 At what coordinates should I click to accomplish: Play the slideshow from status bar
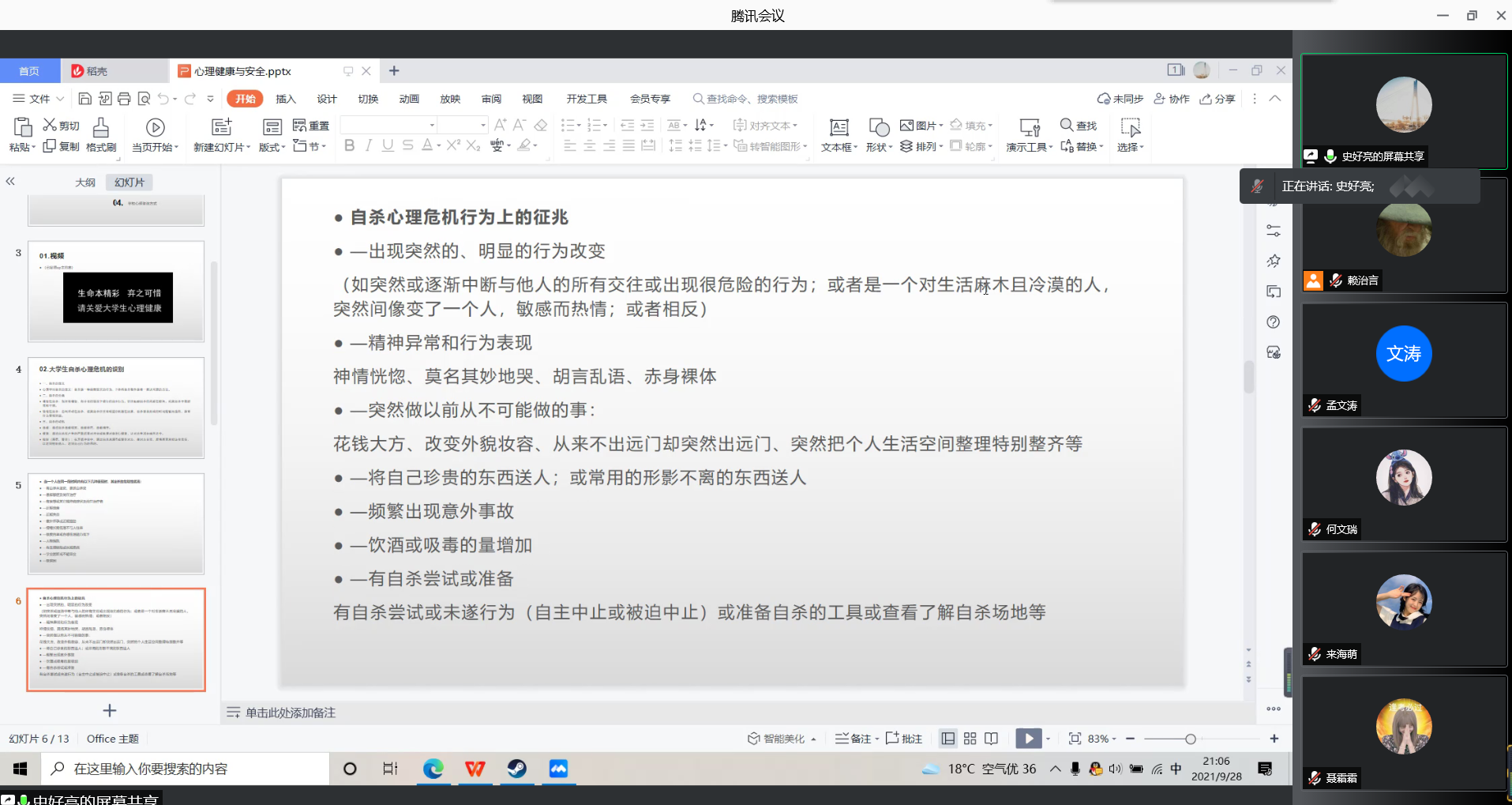click(1028, 739)
